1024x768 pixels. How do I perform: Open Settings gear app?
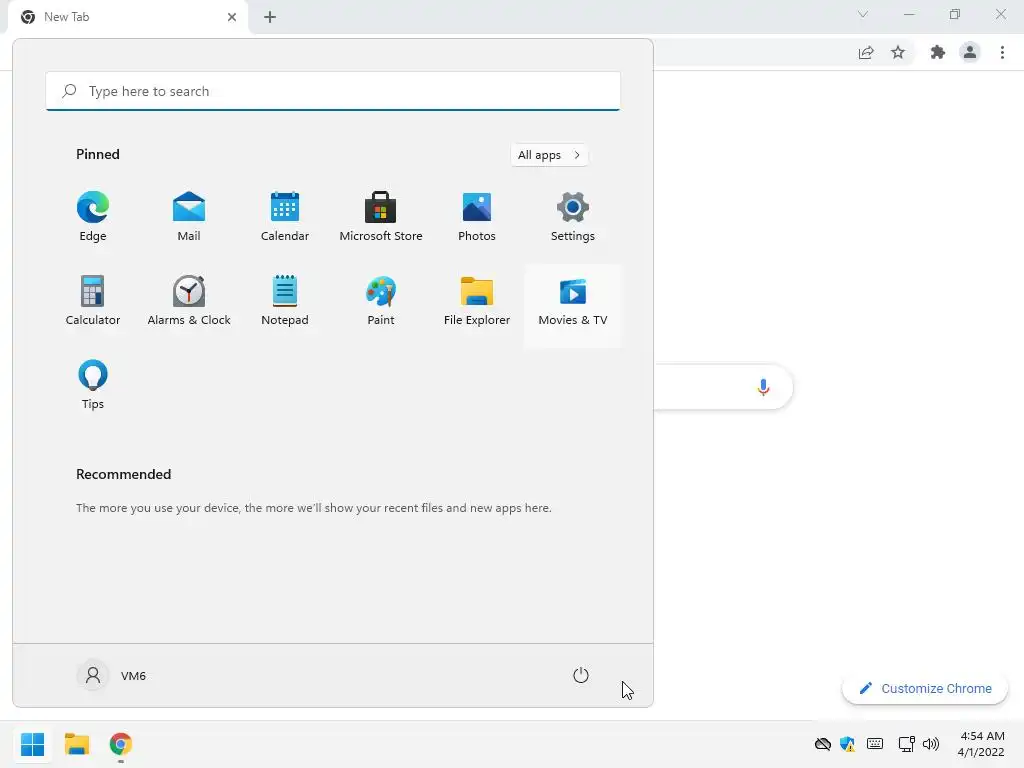573,217
